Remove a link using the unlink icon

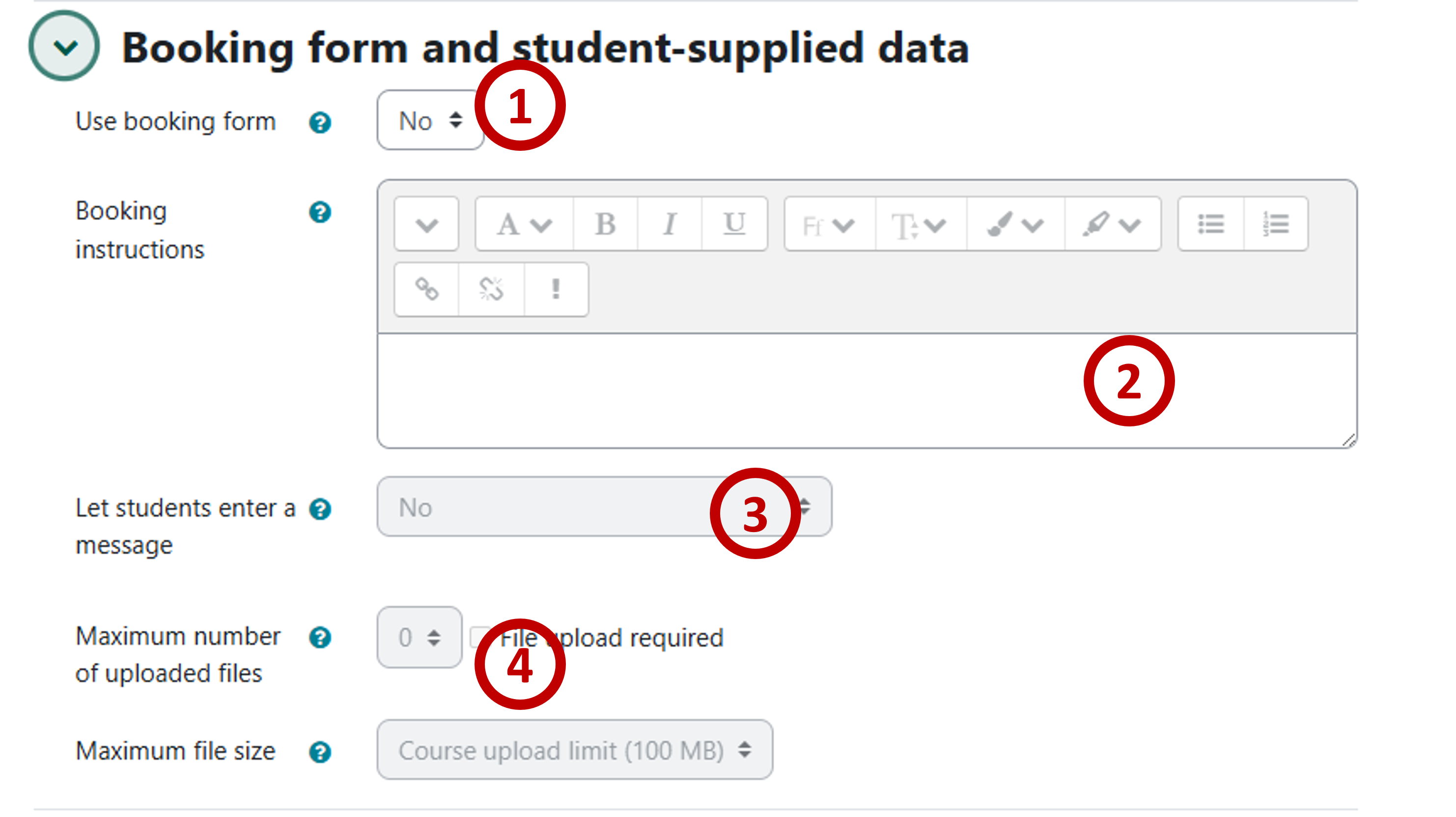pyautogui.click(x=491, y=289)
